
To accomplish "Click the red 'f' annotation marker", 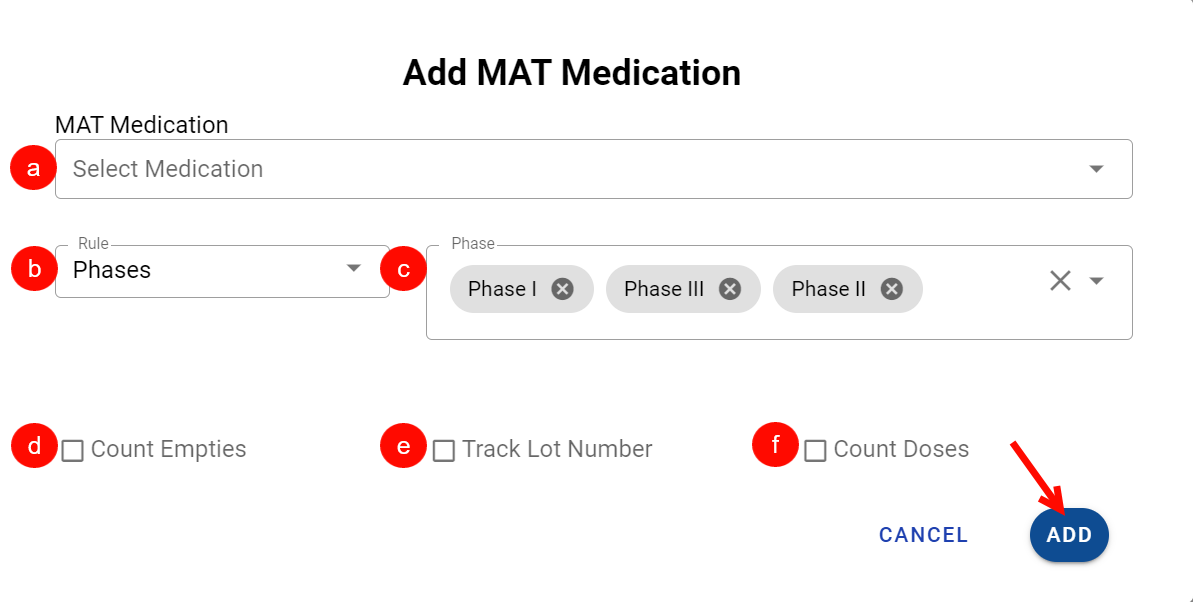I will point(775,445).
